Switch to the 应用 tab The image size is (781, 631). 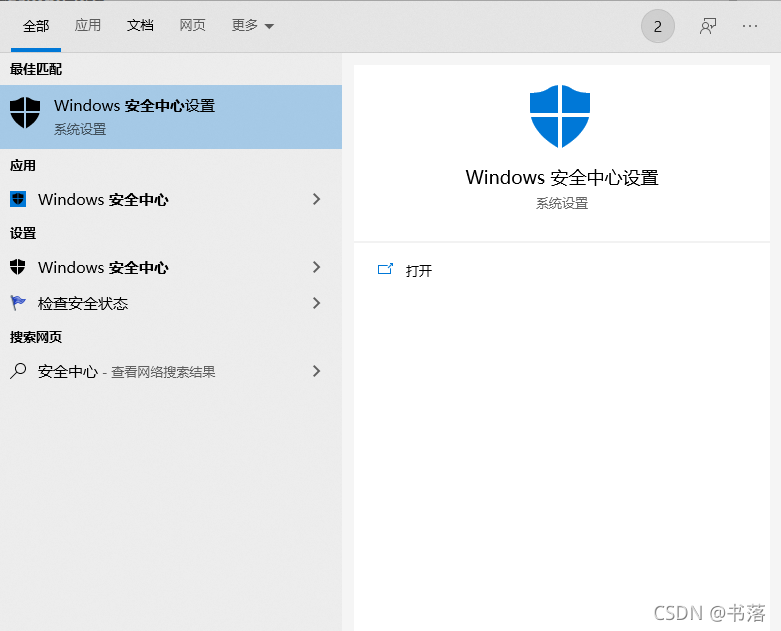click(88, 25)
